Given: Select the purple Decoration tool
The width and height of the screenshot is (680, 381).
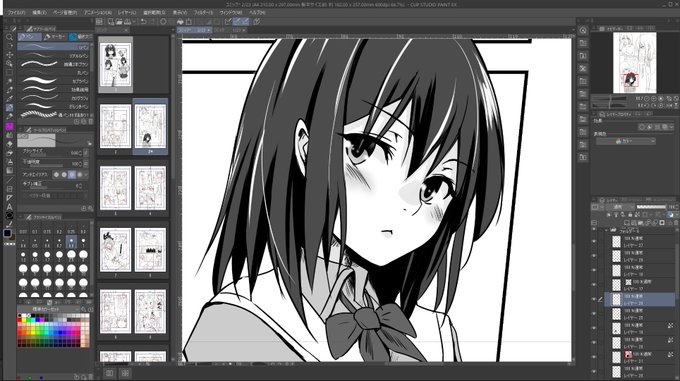Looking at the screenshot, I should coord(9,127).
